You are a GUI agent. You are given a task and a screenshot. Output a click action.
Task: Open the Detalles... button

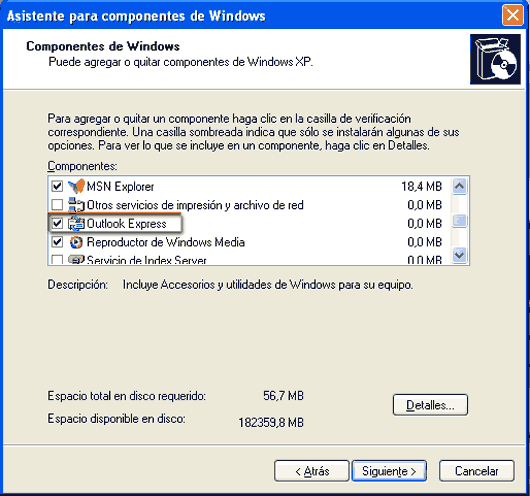430,405
